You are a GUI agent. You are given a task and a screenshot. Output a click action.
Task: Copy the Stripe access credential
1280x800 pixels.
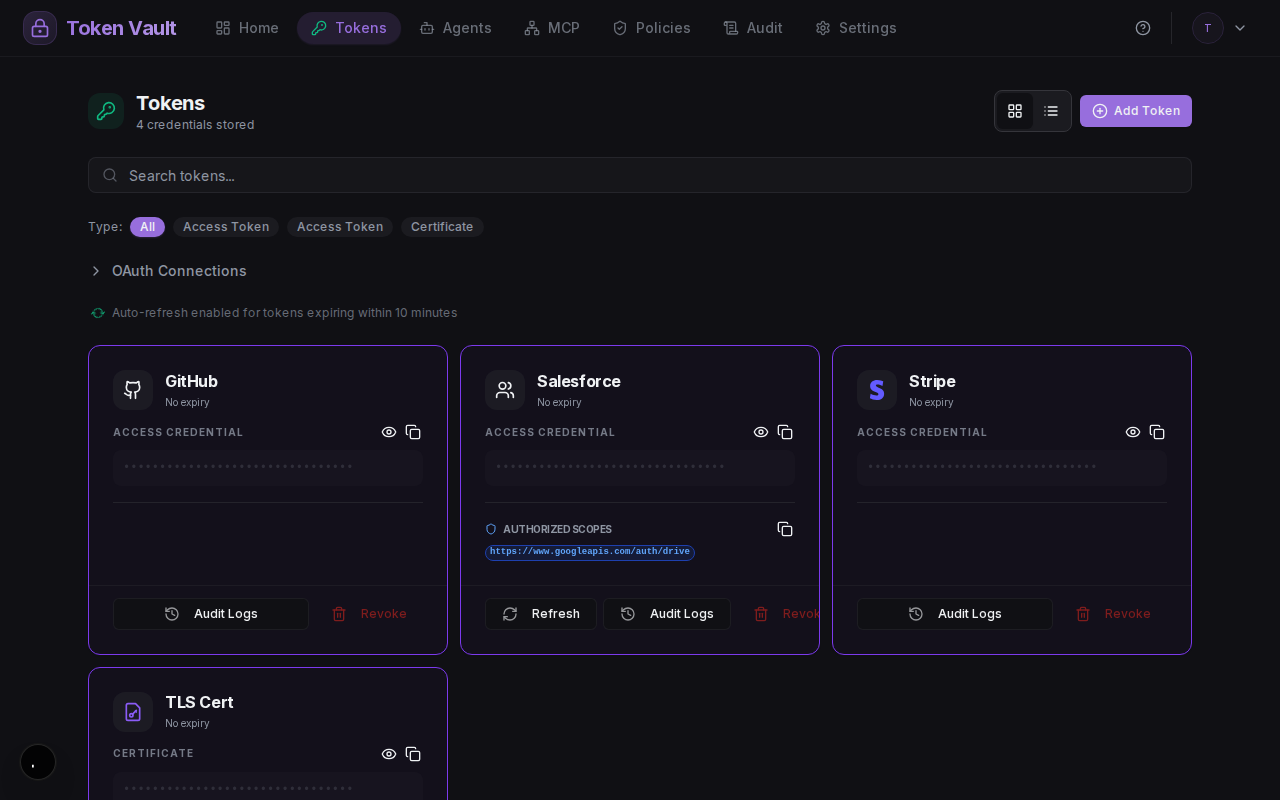pos(1157,432)
